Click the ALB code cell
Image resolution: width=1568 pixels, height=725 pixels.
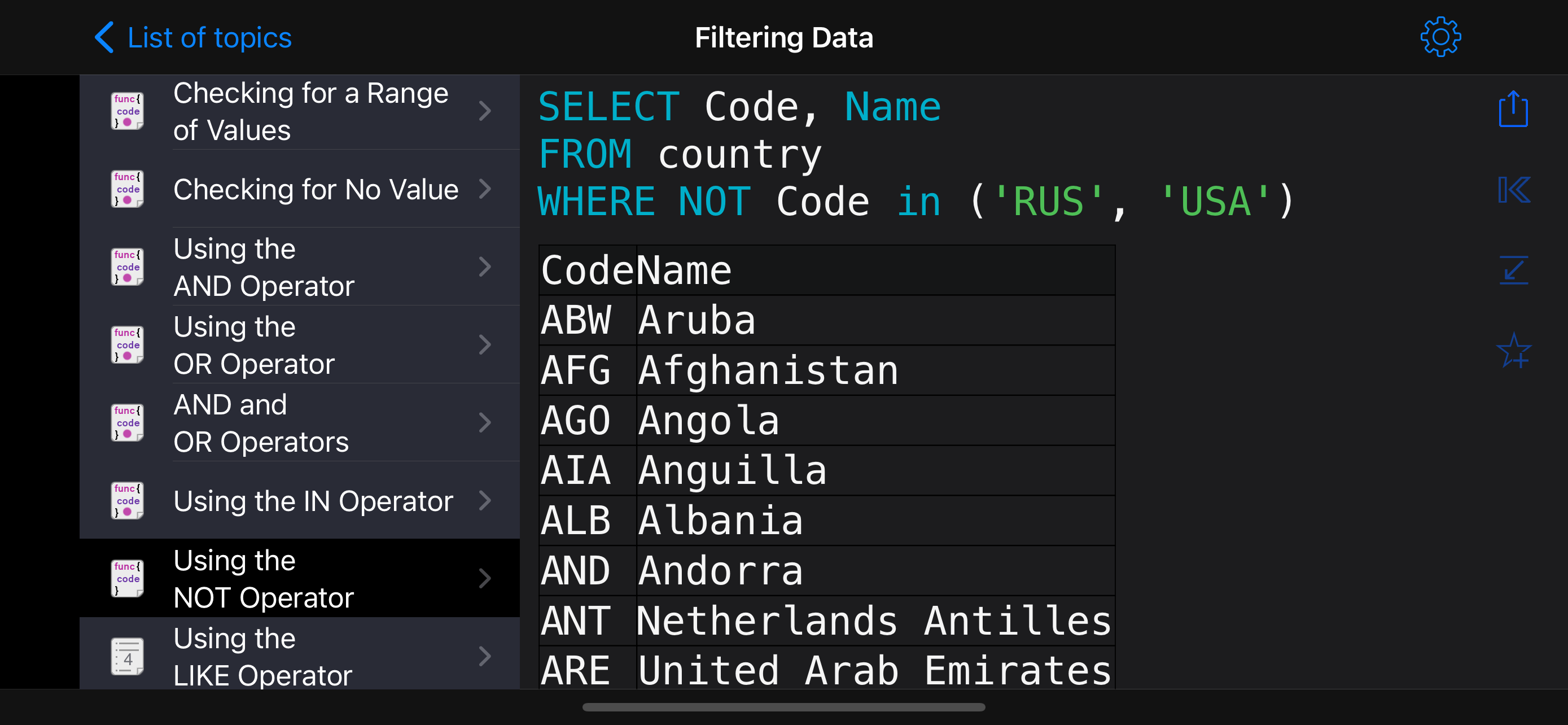588,520
